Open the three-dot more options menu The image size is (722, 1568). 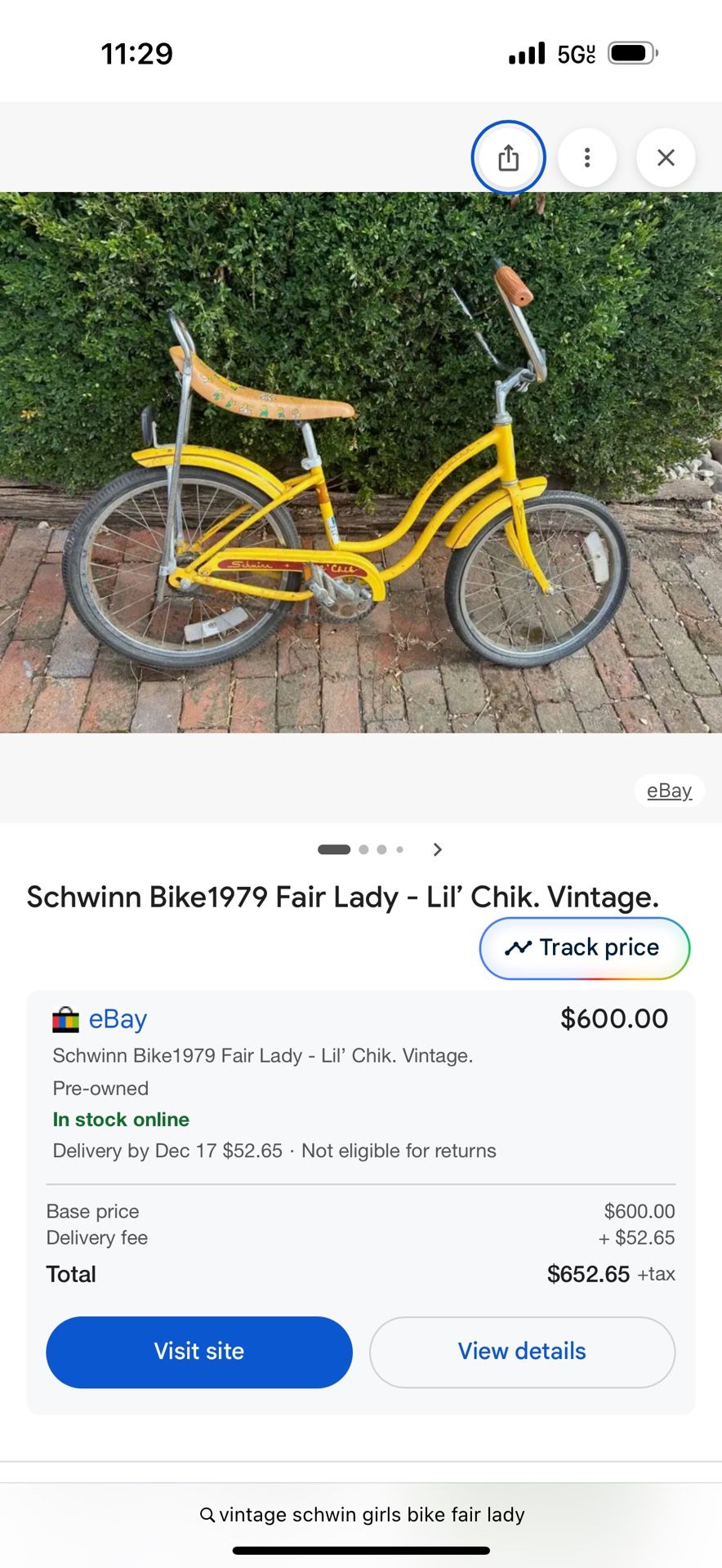coord(586,158)
